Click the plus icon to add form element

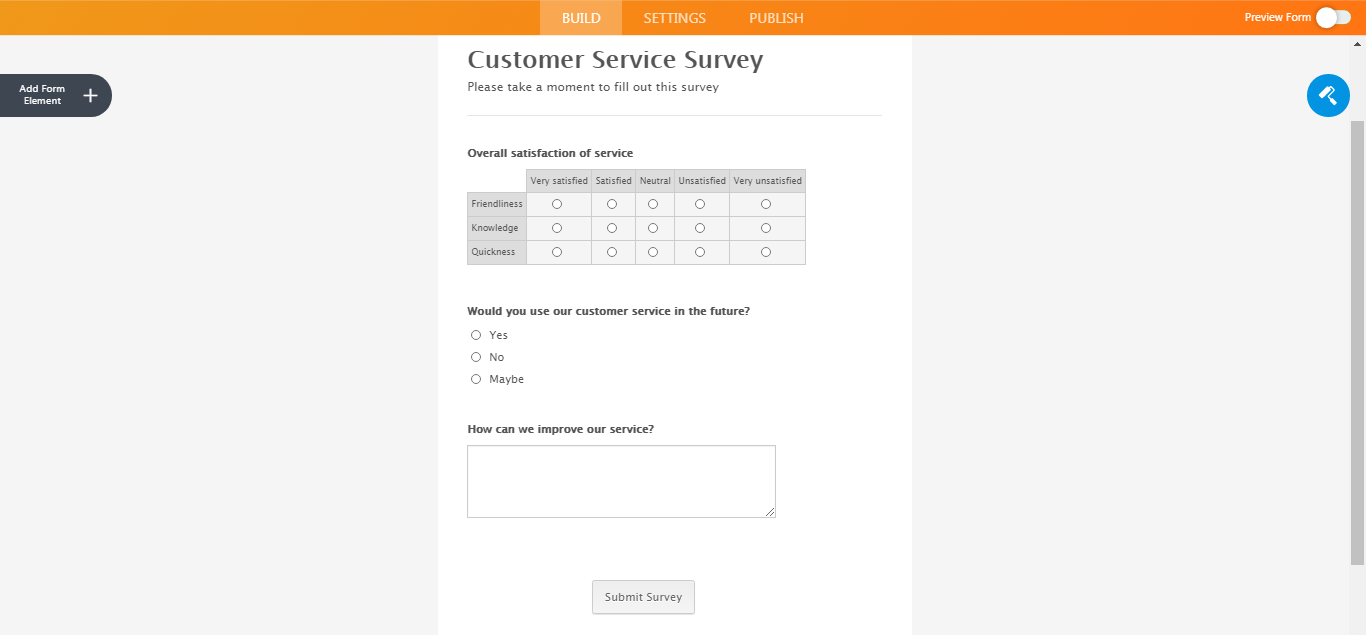point(90,95)
